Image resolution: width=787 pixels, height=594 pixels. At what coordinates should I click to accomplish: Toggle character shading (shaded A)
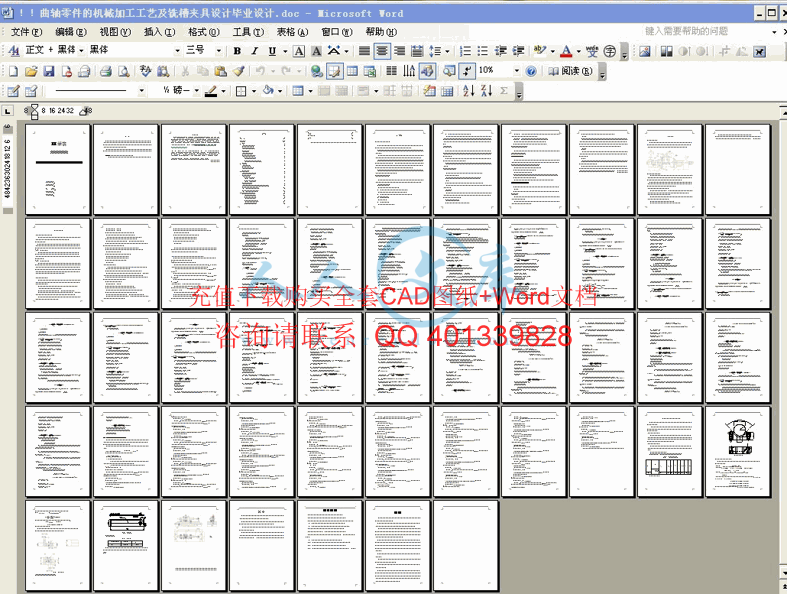point(316,51)
